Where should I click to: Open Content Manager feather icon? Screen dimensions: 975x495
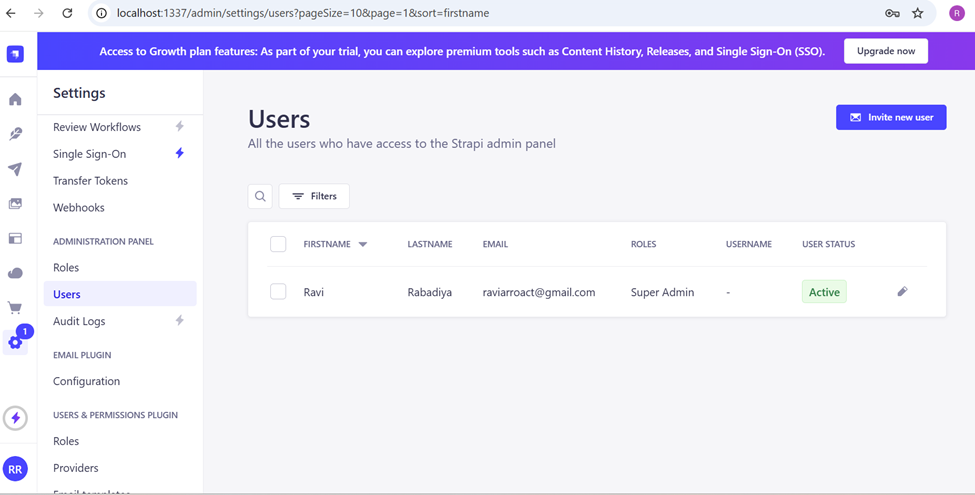(15, 134)
